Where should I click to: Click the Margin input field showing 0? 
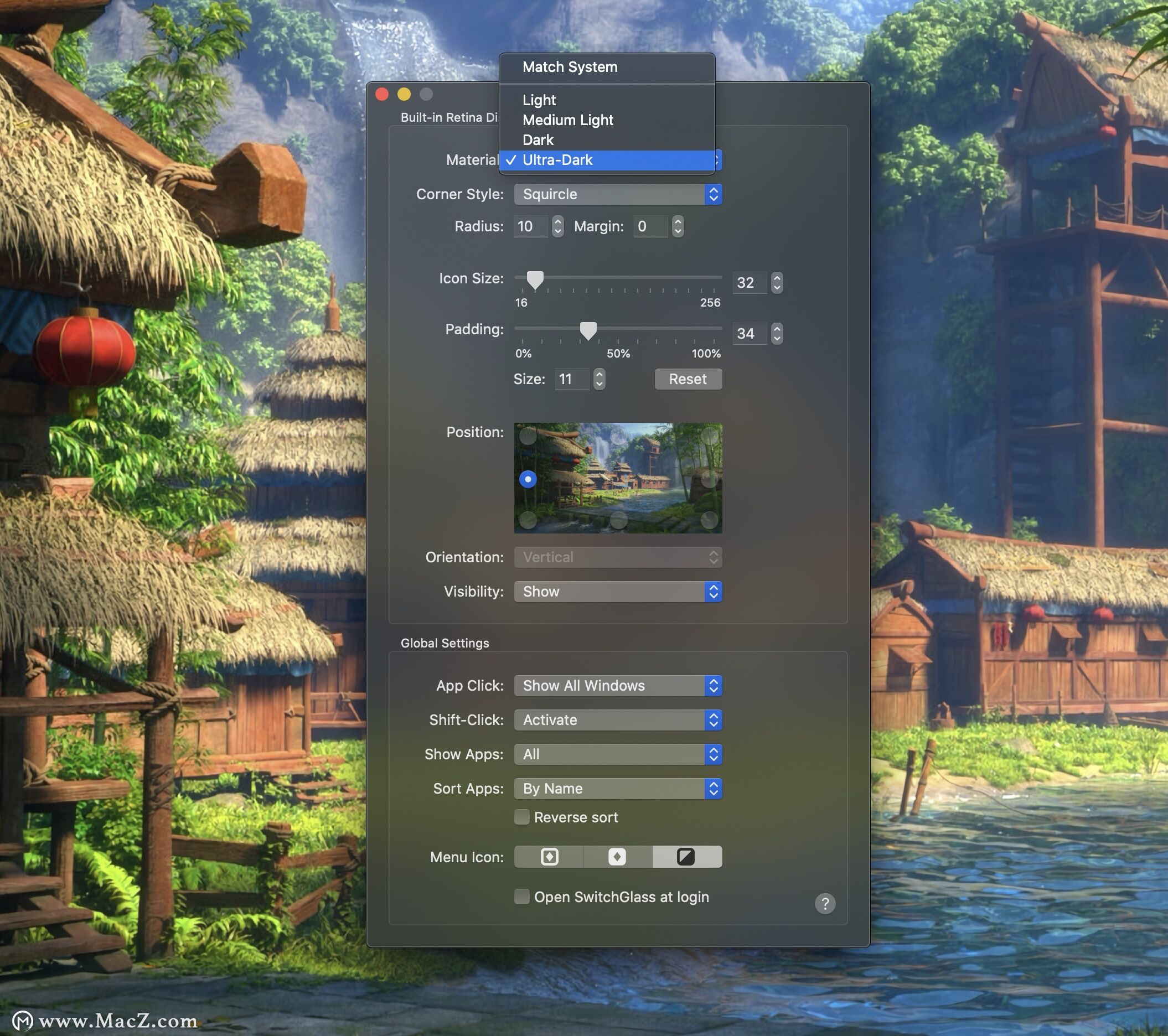tap(650, 226)
